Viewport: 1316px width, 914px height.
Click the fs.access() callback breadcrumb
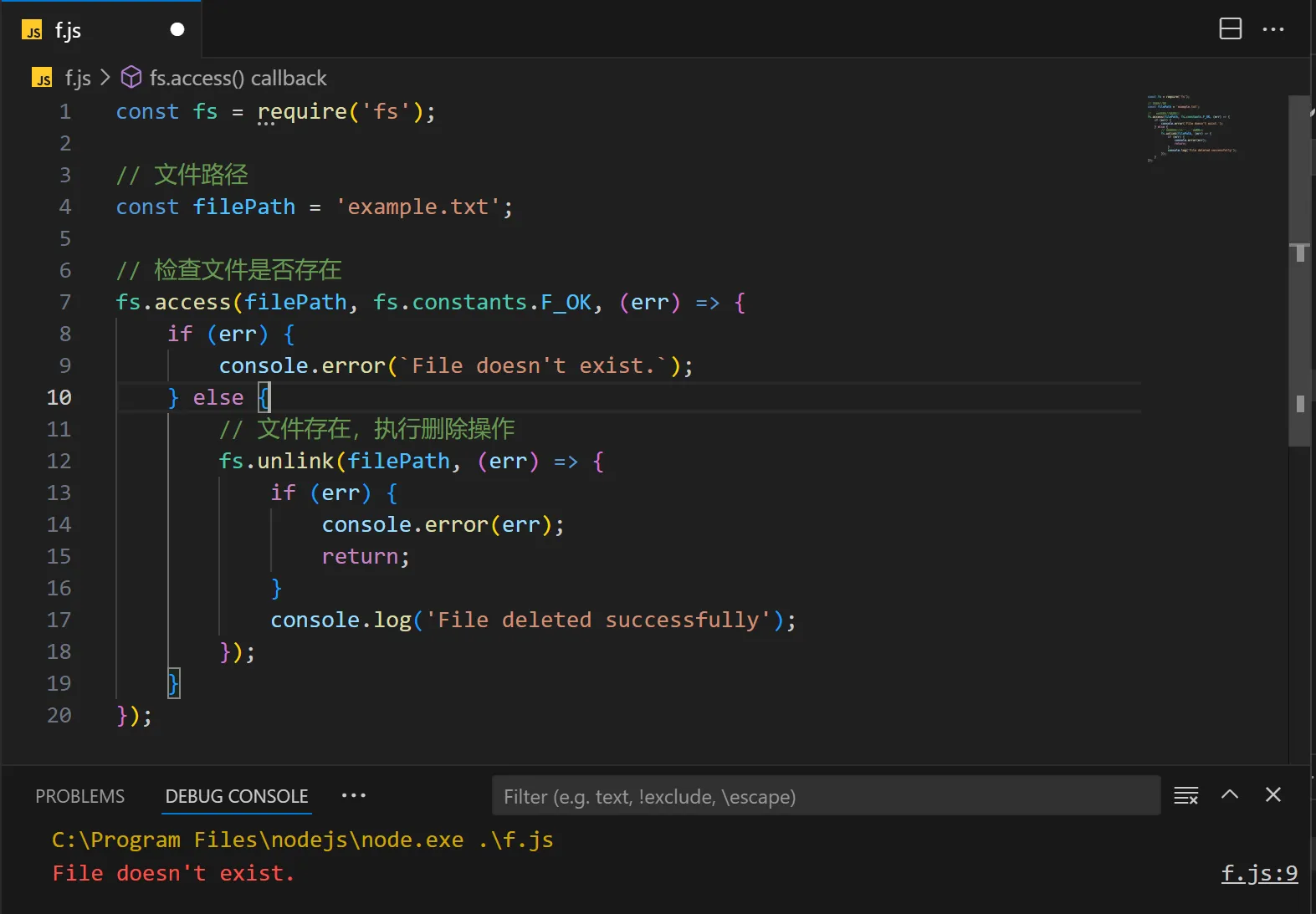(x=238, y=78)
